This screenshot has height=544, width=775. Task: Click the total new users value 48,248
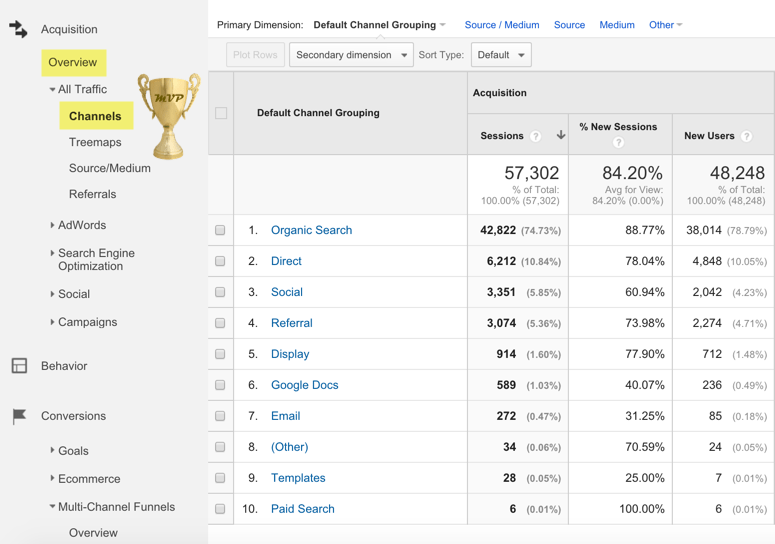click(x=737, y=173)
